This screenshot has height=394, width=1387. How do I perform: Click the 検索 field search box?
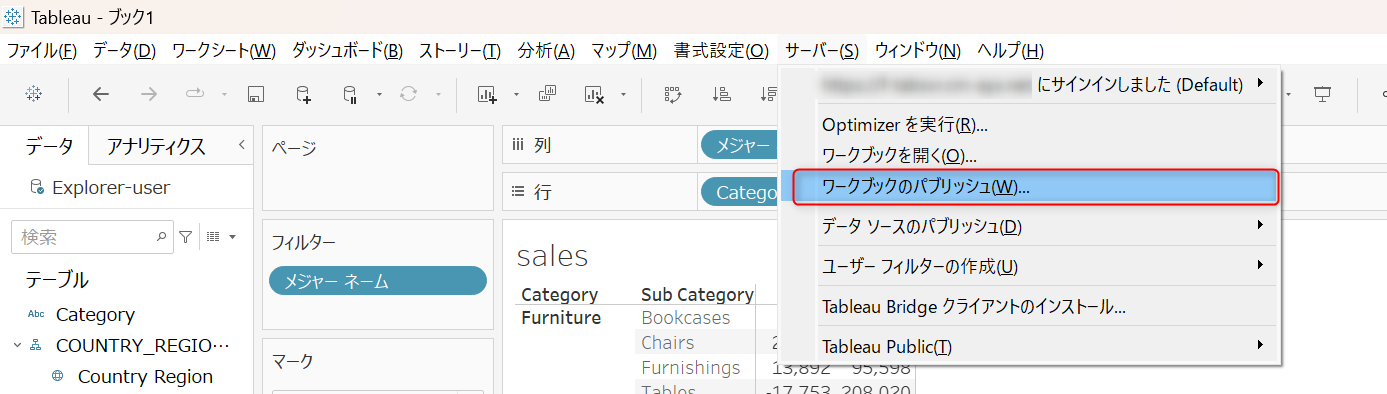point(92,237)
